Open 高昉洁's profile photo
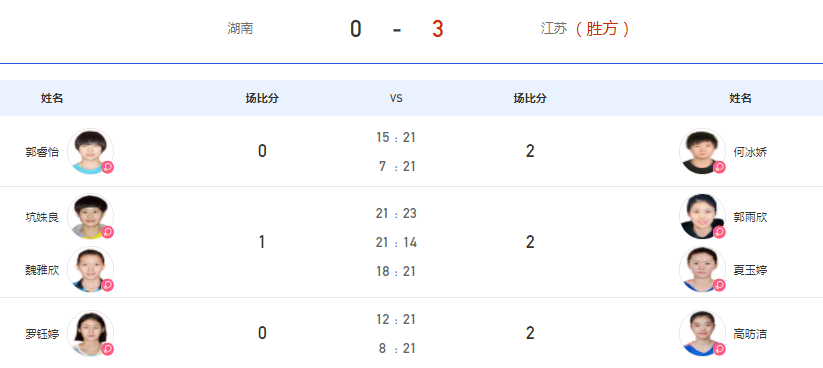The width and height of the screenshot is (823, 368). [702, 333]
